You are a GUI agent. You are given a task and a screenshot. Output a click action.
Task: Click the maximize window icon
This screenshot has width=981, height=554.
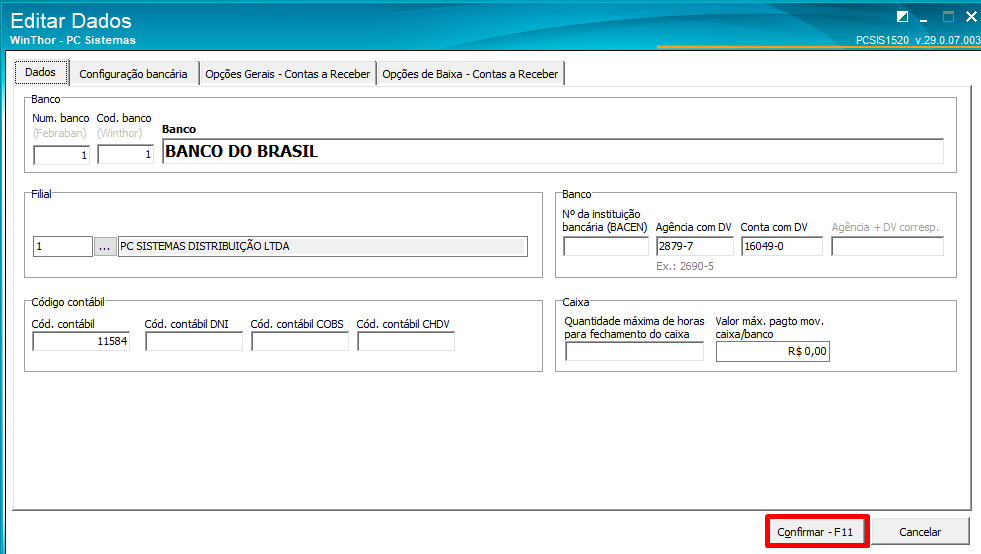[948, 17]
